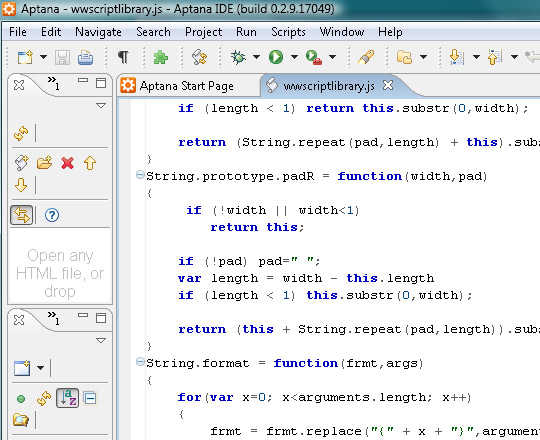The image size is (540, 440).
Task: Open dropdown beside lower panel new icon
Action: coord(41,368)
